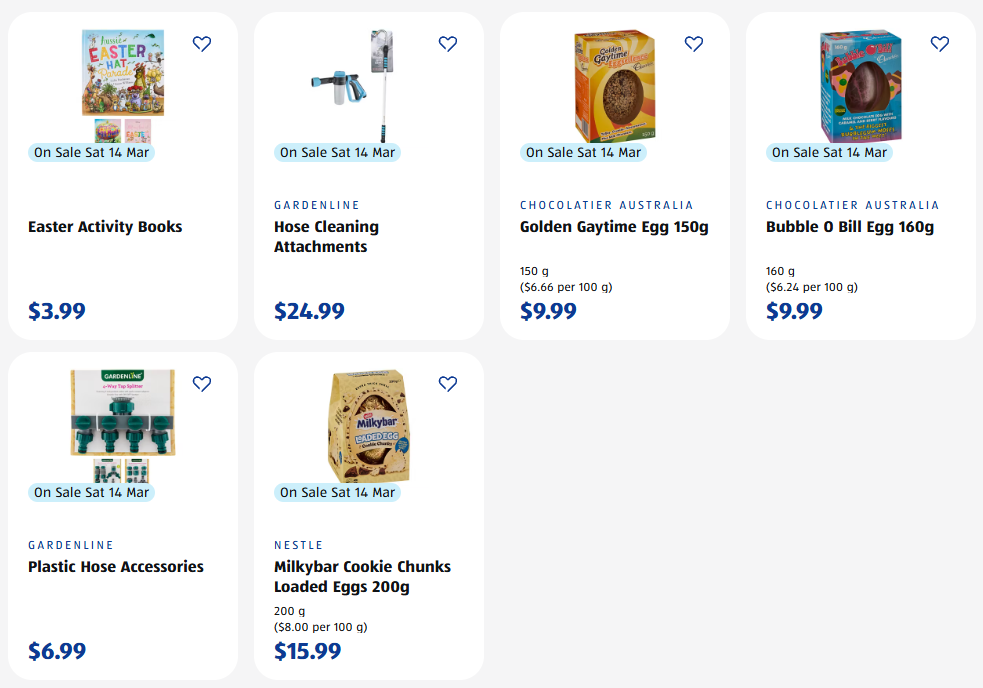The image size is (983, 688).
Task: Open Golden Gaytime Egg box image
Action: point(614,85)
